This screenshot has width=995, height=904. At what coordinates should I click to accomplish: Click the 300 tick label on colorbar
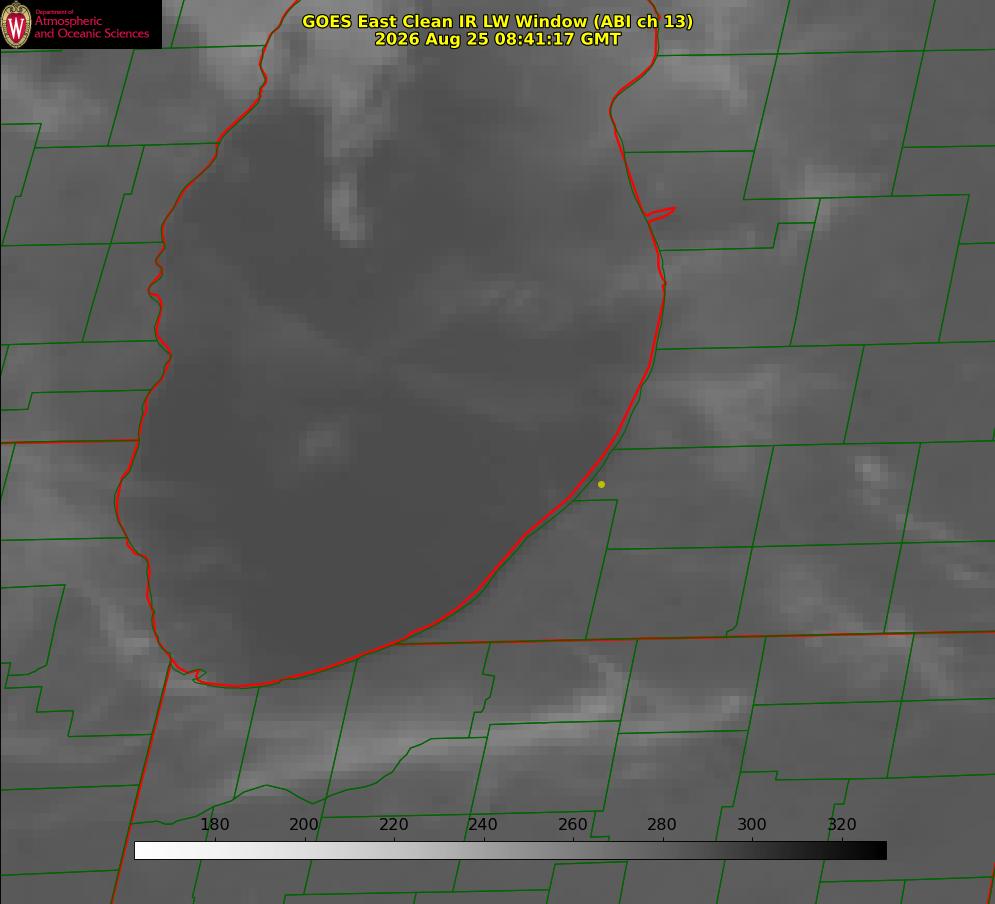(752, 824)
